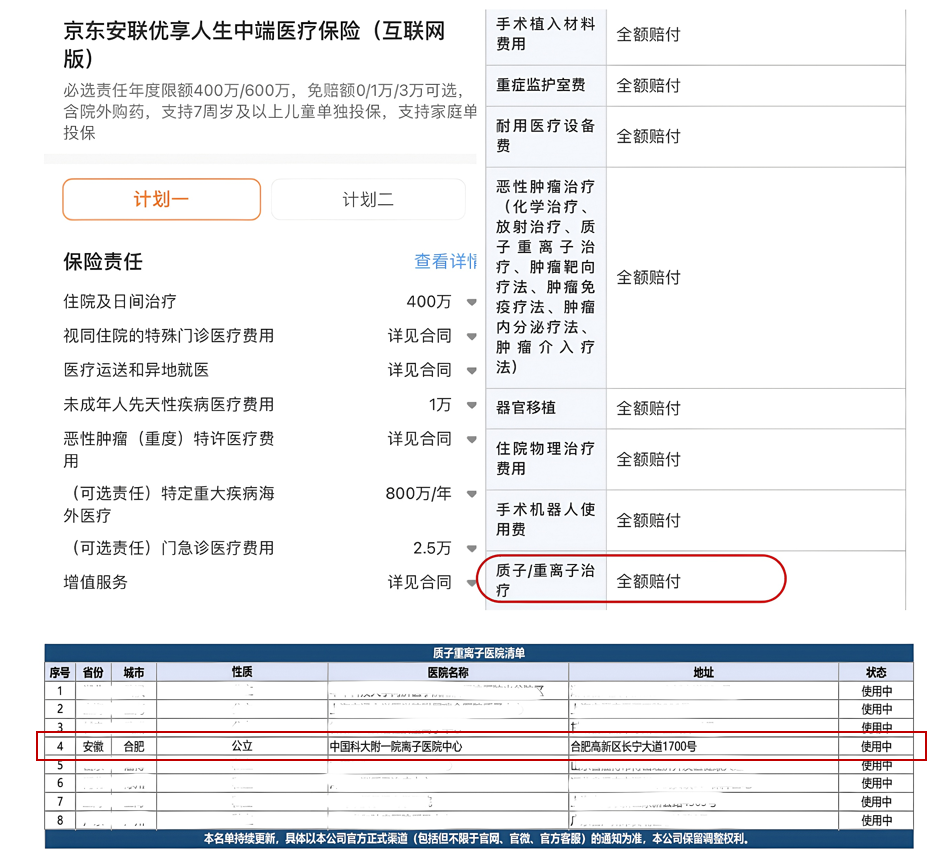Click the 省份 column header
This screenshot has height=857, width=935.
coord(93,672)
